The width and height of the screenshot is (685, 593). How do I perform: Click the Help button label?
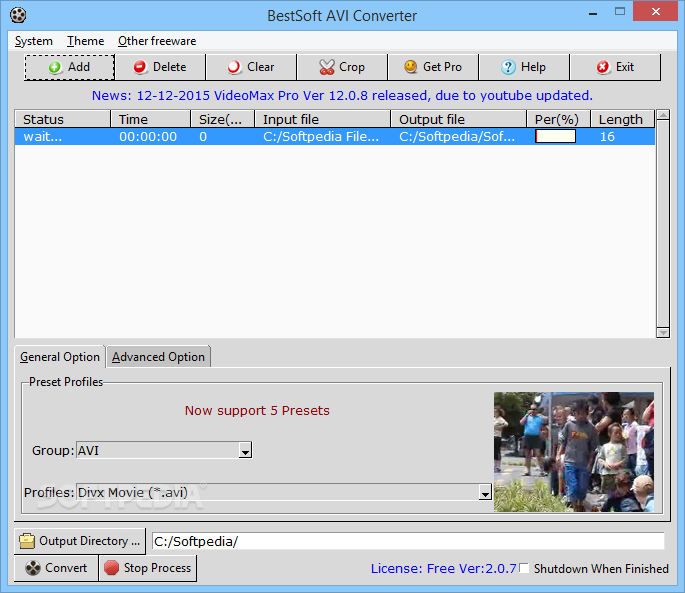[533, 67]
